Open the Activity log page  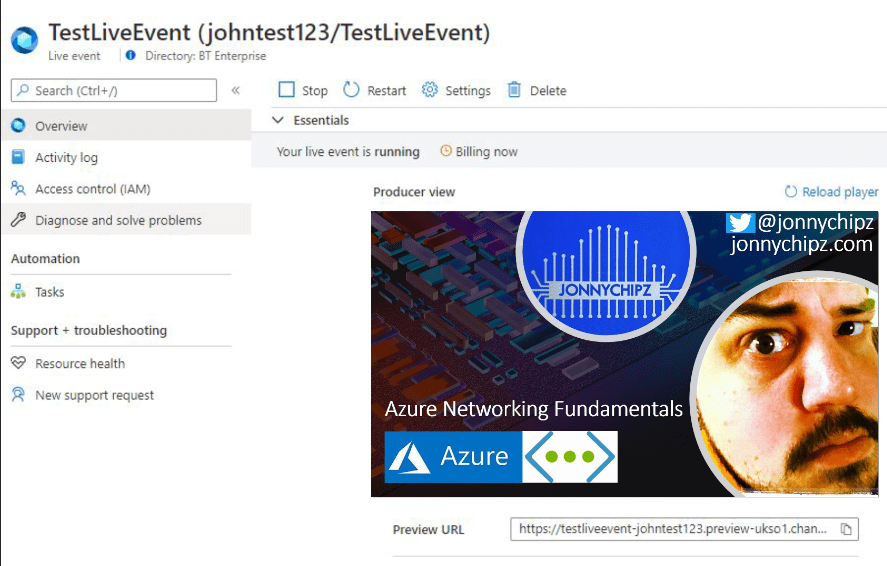66,157
